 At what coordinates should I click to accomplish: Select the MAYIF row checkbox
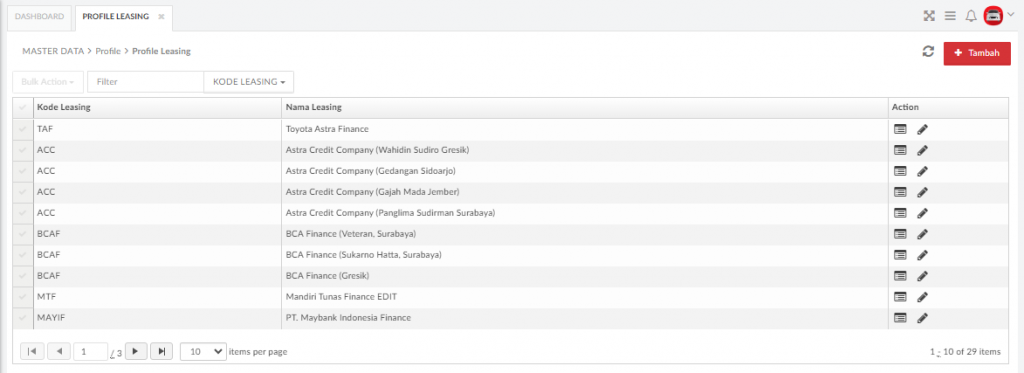point(23,317)
